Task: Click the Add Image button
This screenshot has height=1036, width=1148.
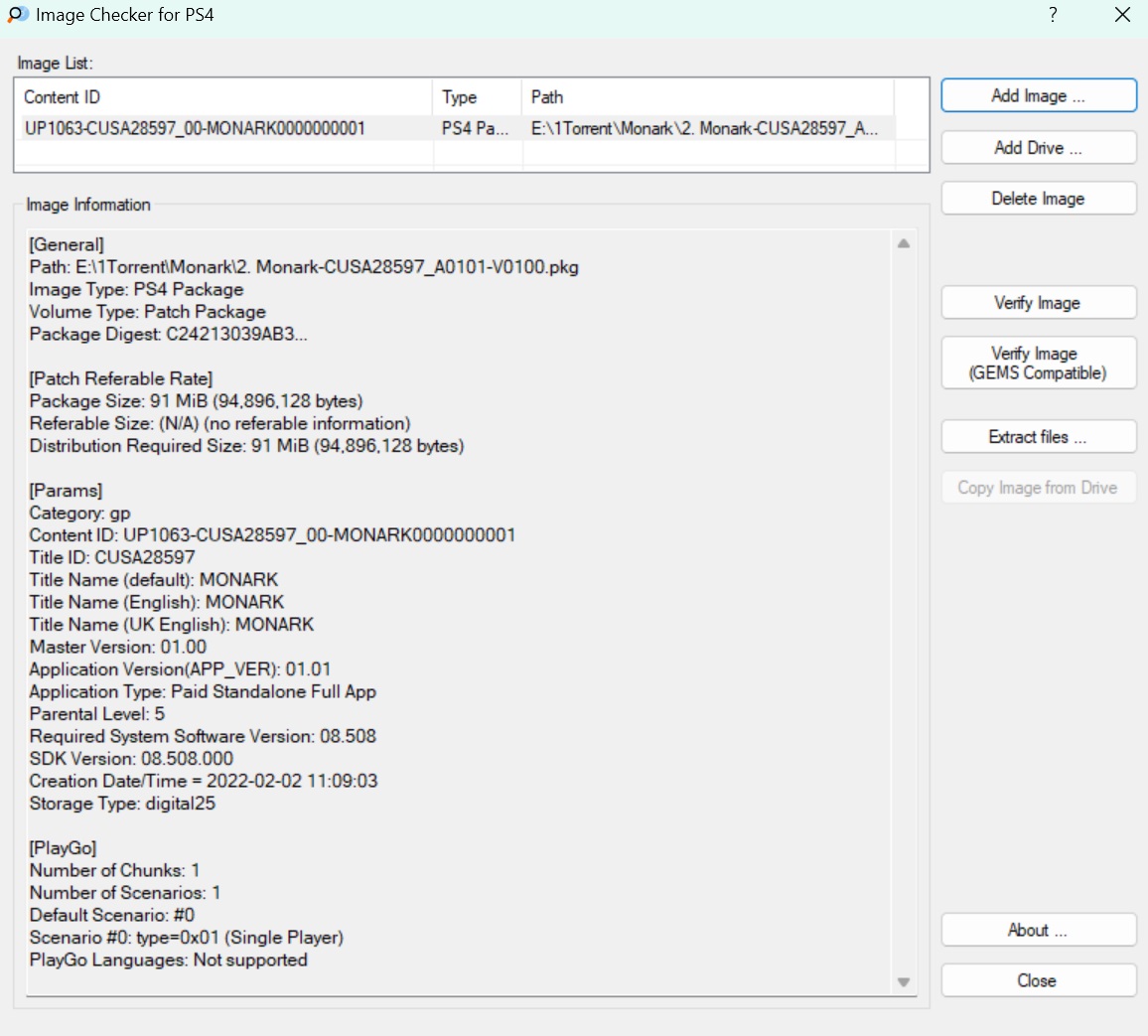Action: (1038, 96)
